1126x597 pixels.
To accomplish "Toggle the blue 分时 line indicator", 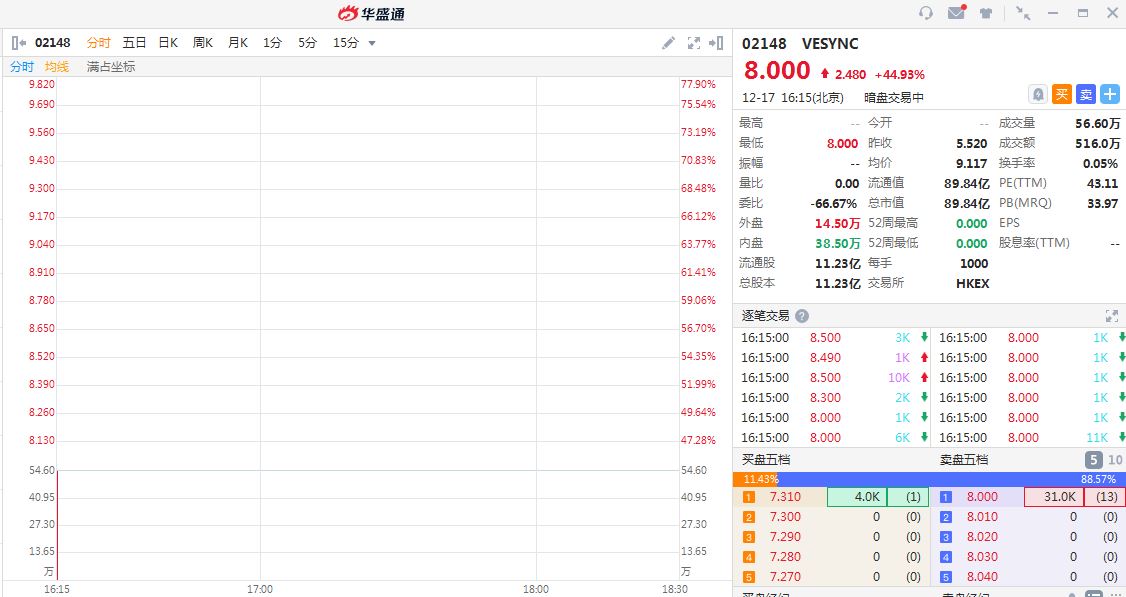I will [x=22, y=67].
